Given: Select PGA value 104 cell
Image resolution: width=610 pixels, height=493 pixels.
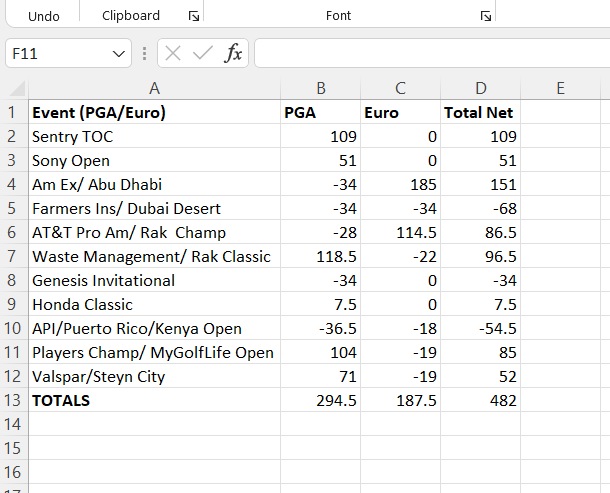Looking at the screenshot, I should coord(321,353).
